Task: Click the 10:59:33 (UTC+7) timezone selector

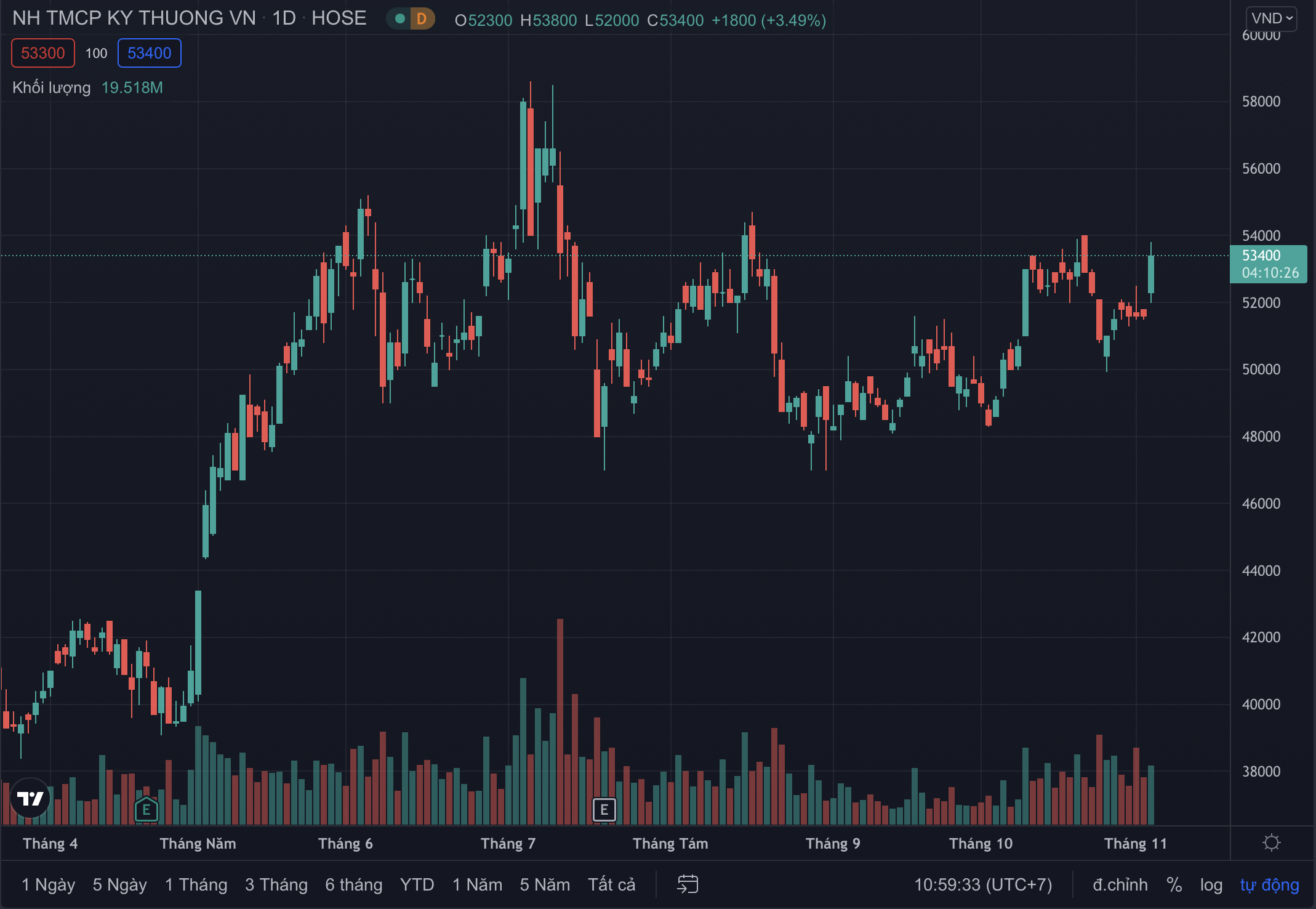Action: [x=983, y=885]
